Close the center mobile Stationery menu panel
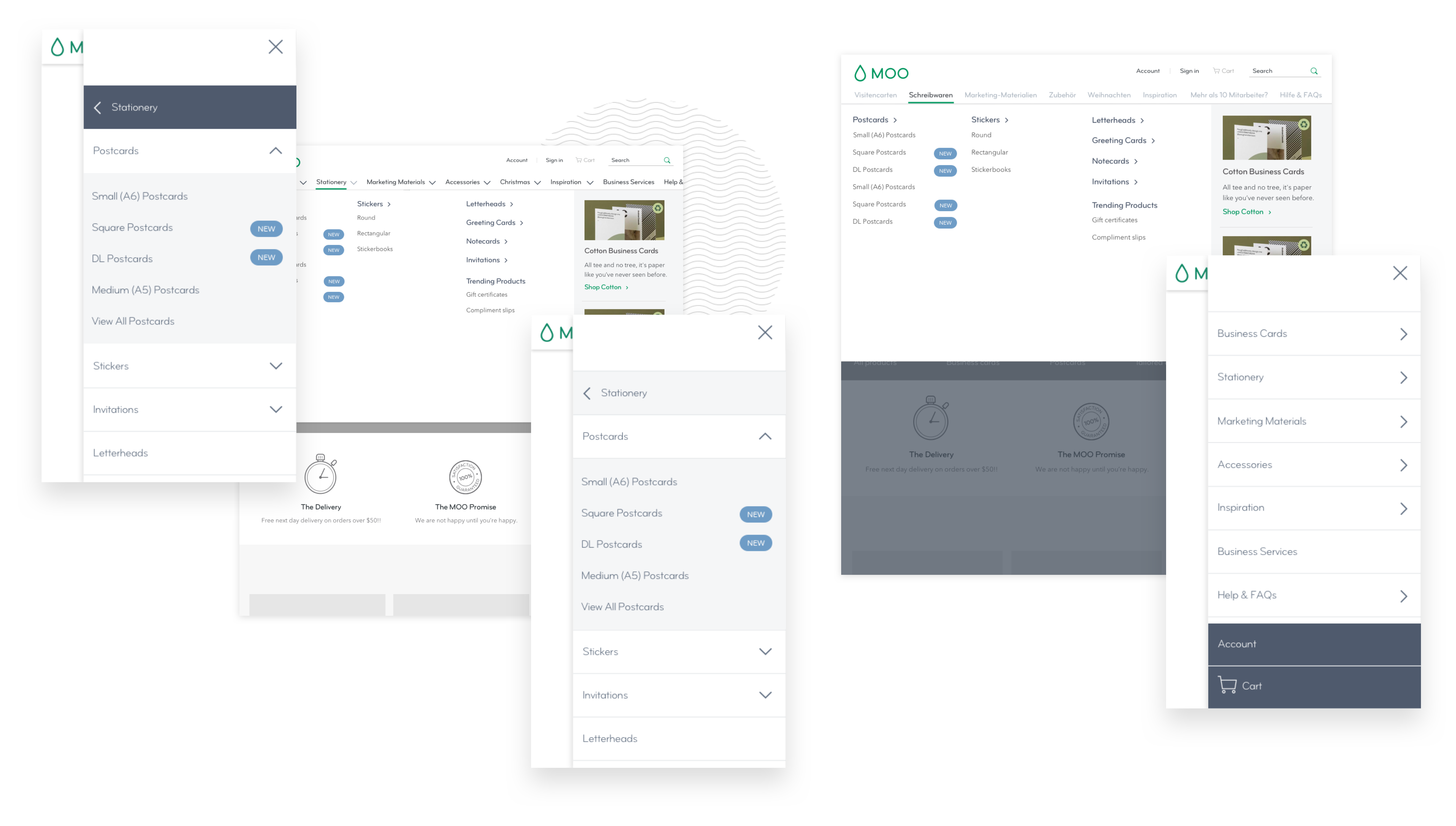 coord(765,333)
